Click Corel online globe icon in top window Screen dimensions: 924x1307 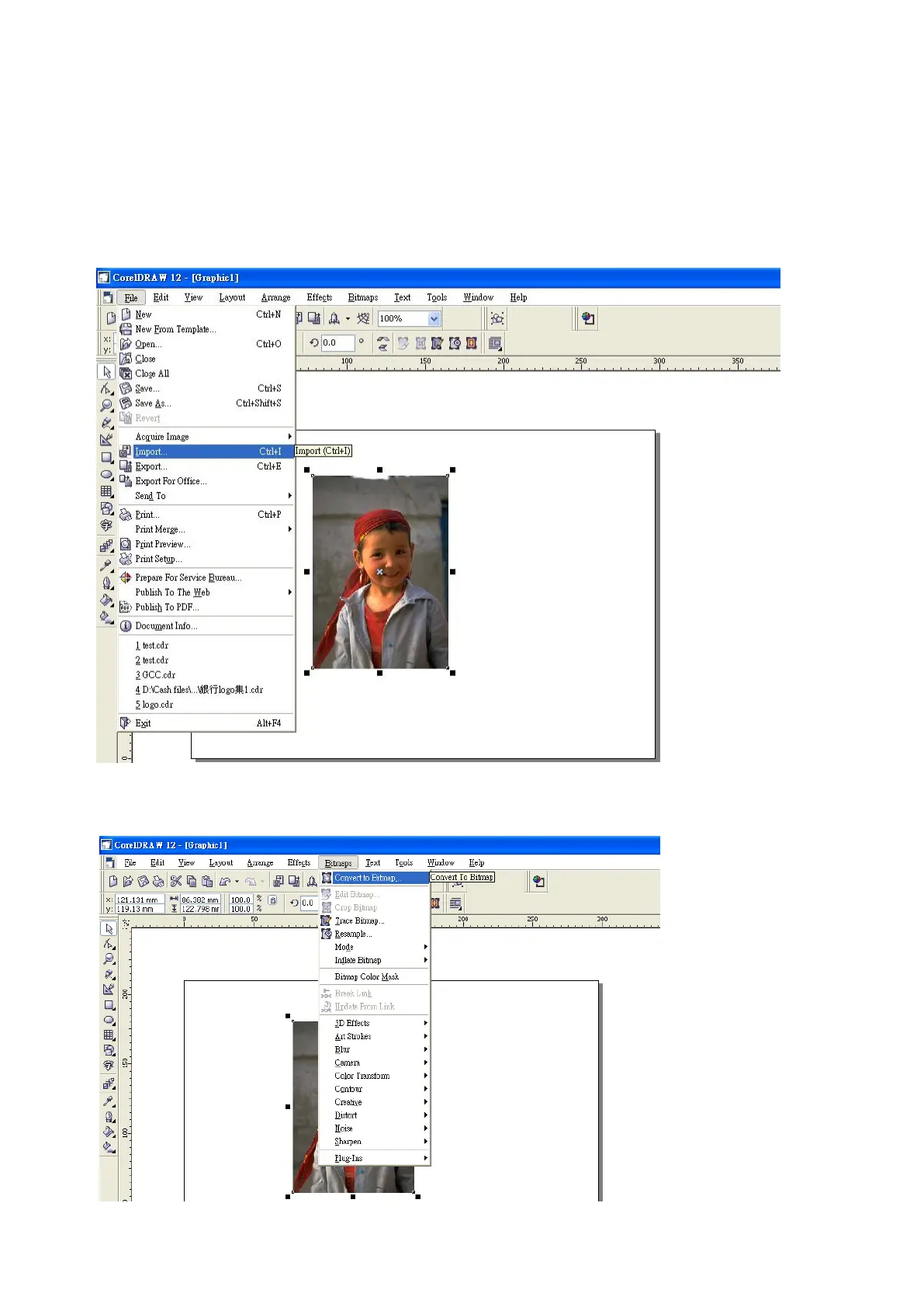coord(588,318)
